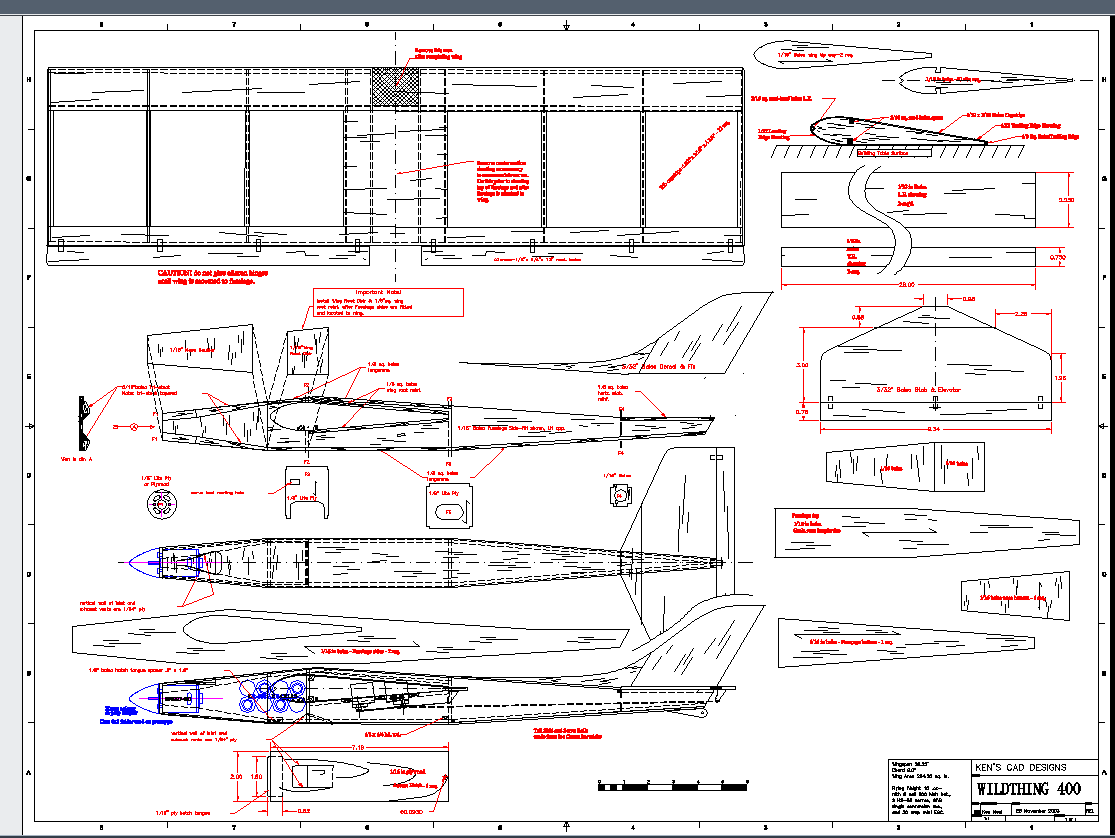The height and width of the screenshot is (838, 1115).
Task: Select the KEN'S CAD DESIGNS label
Action: (x=1020, y=767)
